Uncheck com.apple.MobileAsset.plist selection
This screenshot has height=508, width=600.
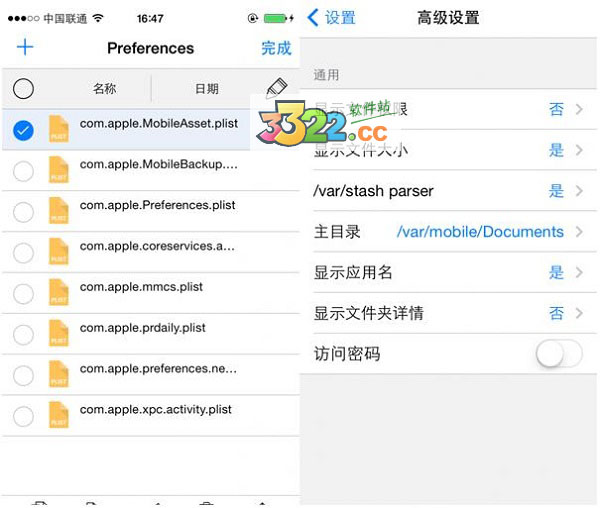coord(23,130)
